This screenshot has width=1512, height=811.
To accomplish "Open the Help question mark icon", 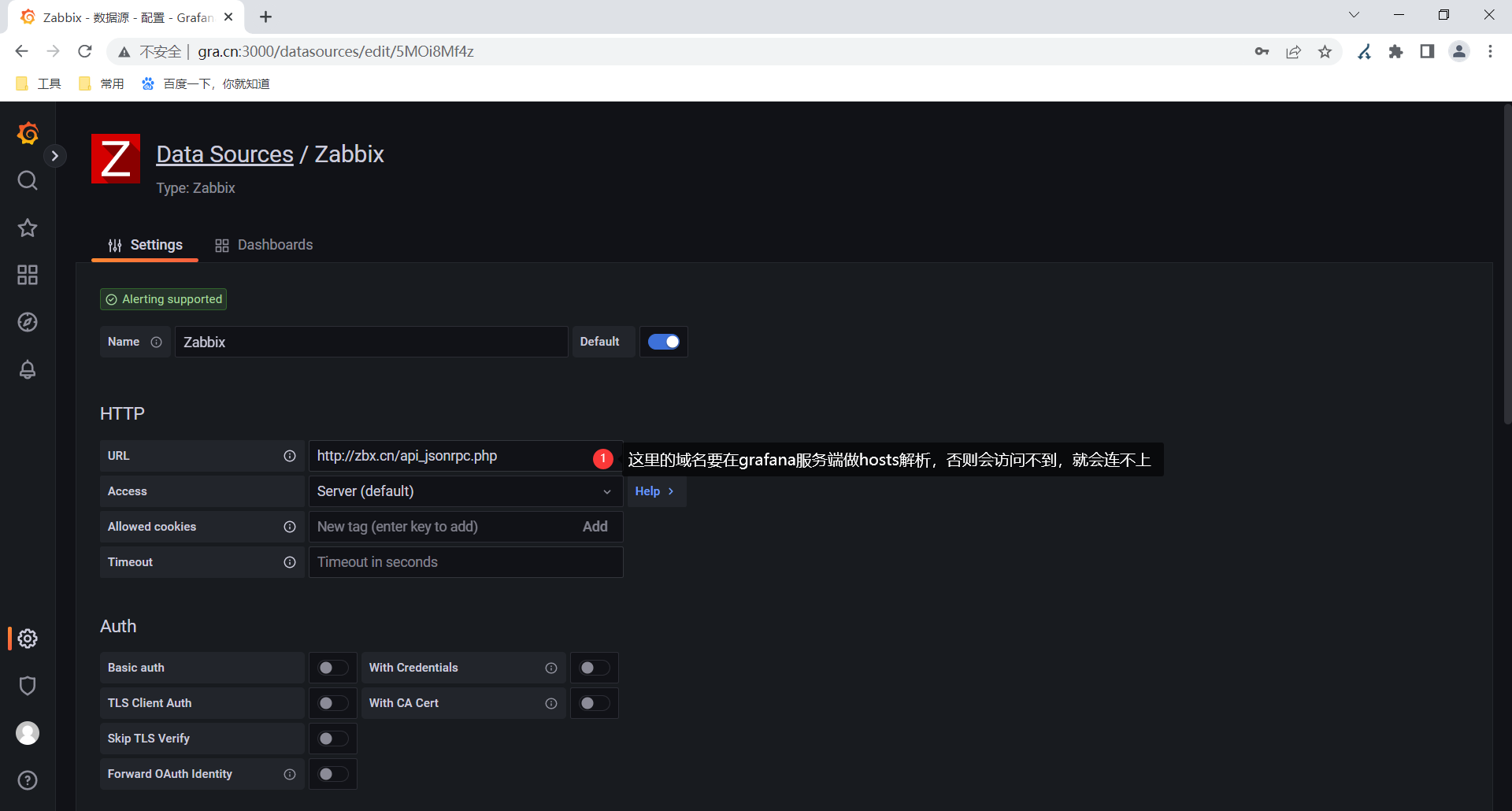I will coord(28,780).
